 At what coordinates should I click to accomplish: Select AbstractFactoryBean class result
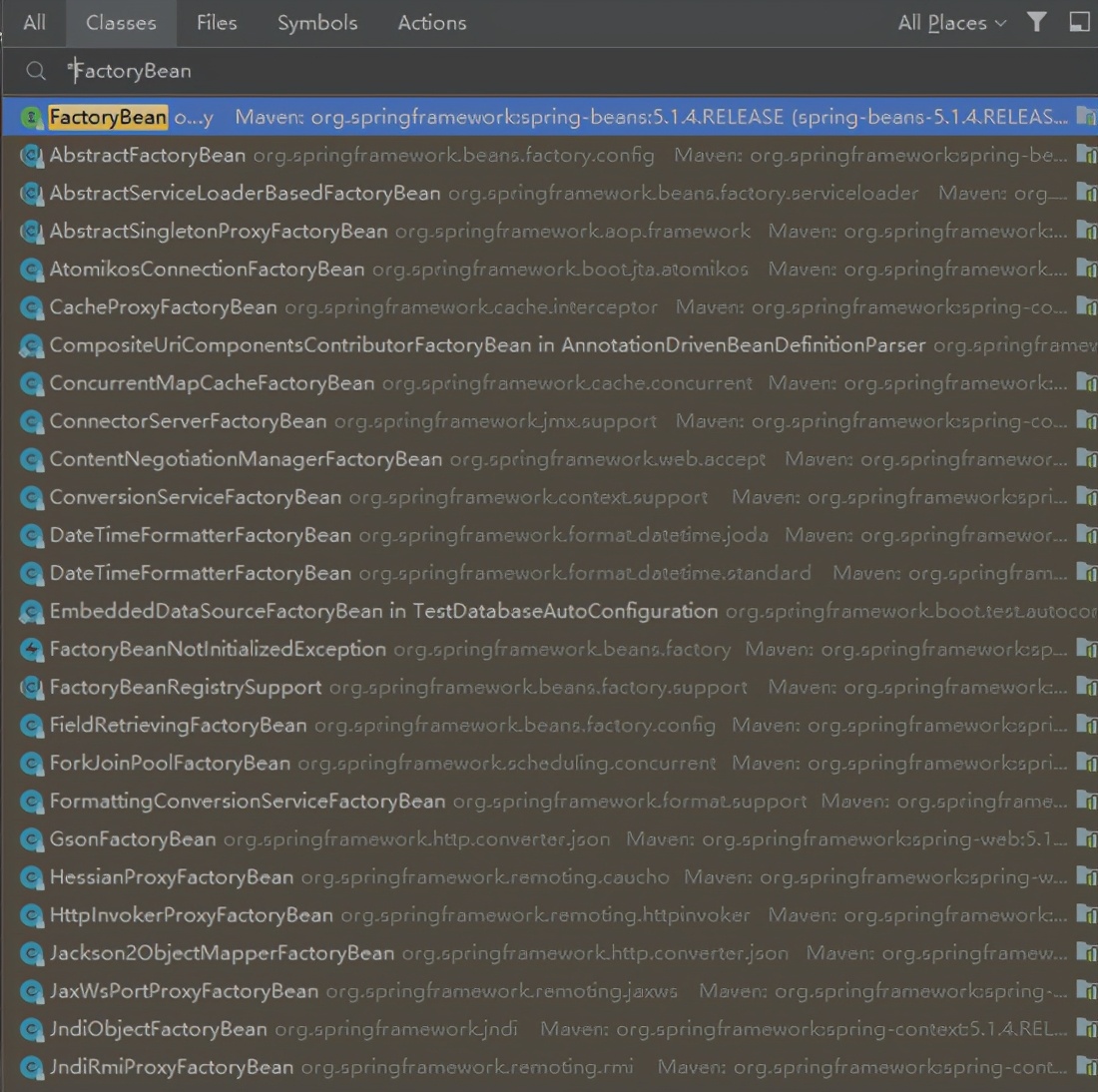point(550,155)
